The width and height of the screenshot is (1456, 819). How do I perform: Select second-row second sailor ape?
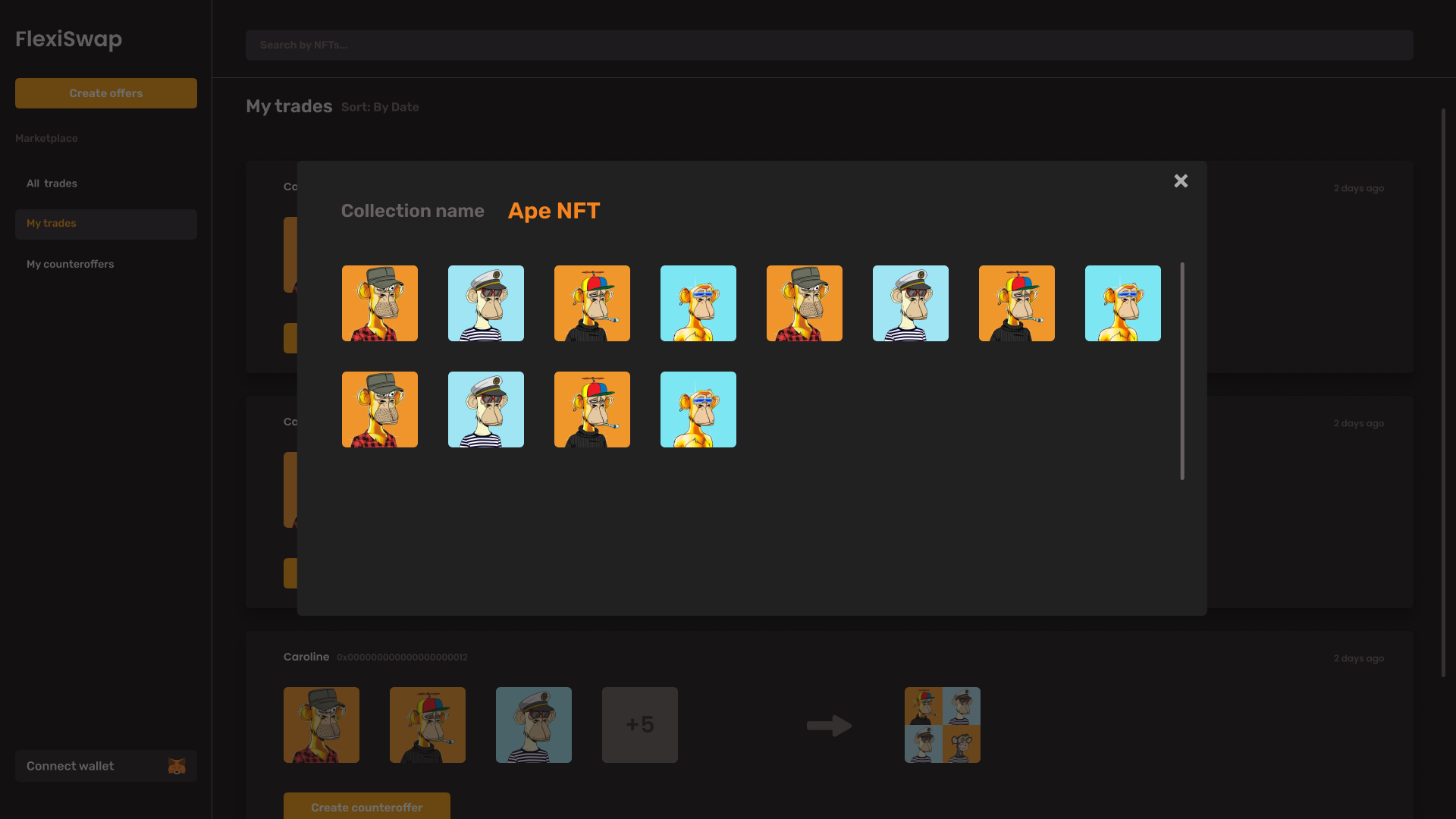[486, 409]
